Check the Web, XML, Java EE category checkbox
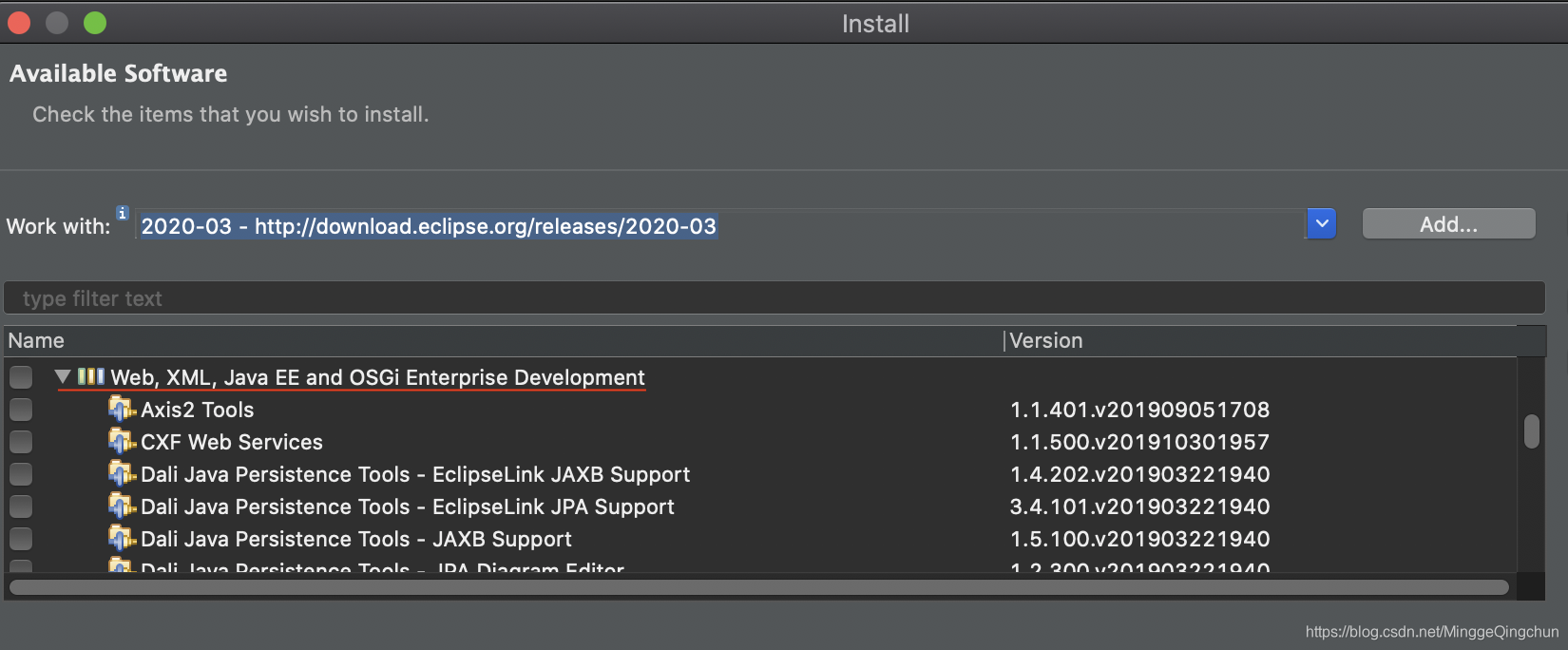Screen dimensions: 1568x650 pyautogui.click(x=21, y=377)
